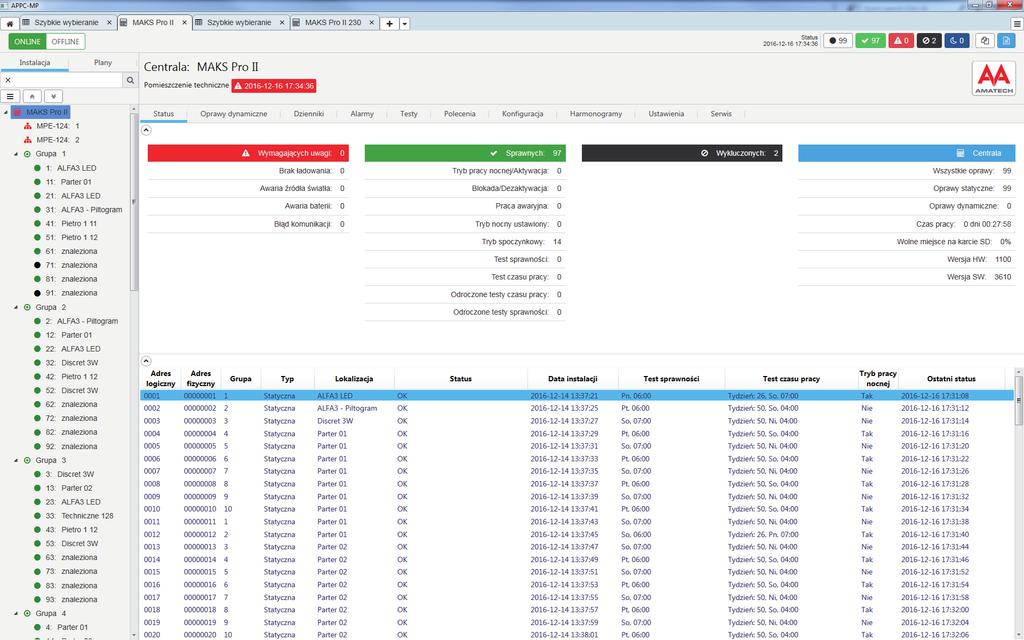Image resolution: width=1024 pixels, height=640 pixels.
Task: Collapse the MAKS Pro II tree root
Action: [6, 112]
